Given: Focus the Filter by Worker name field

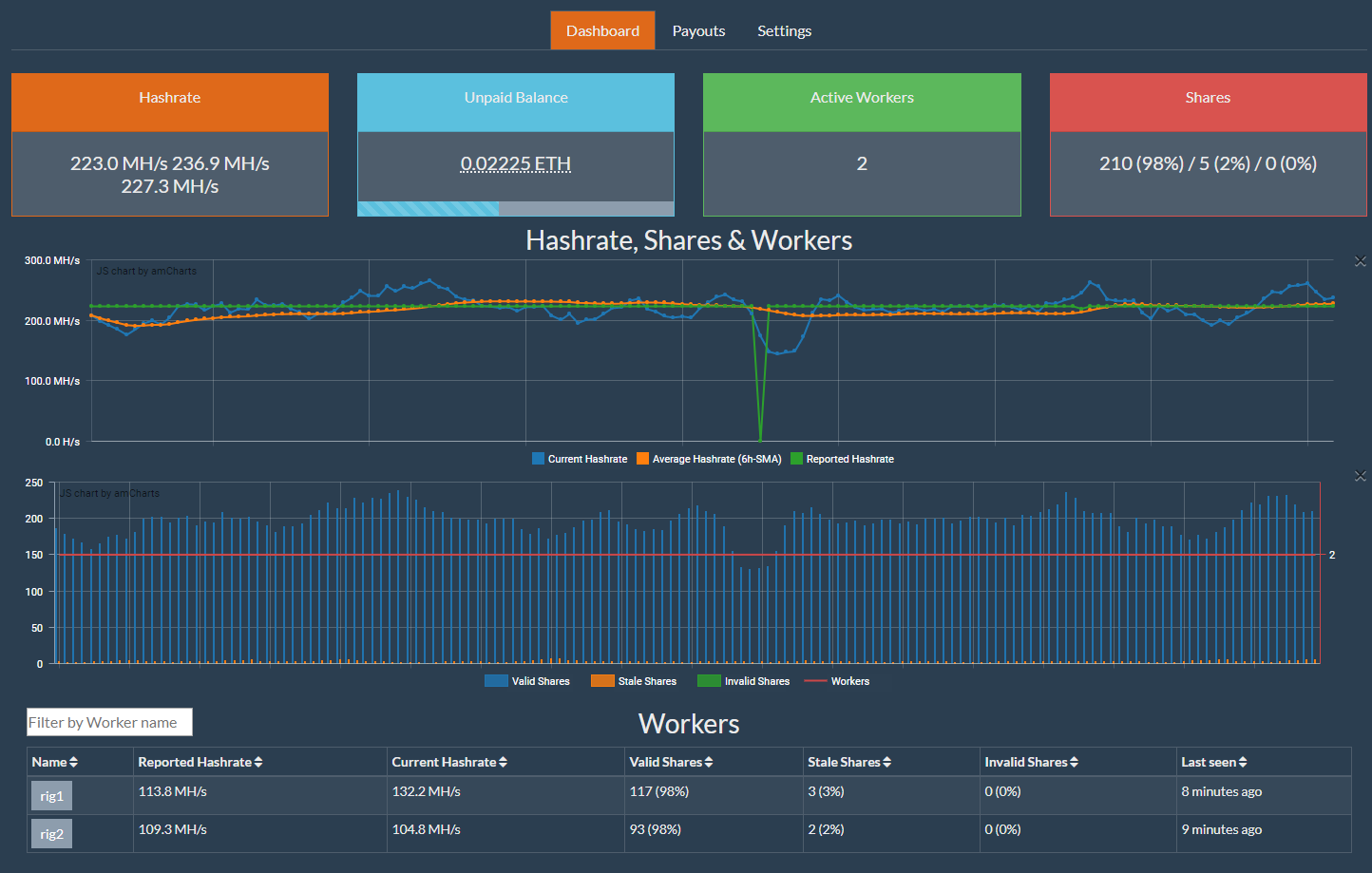Looking at the screenshot, I should tap(109, 722).
